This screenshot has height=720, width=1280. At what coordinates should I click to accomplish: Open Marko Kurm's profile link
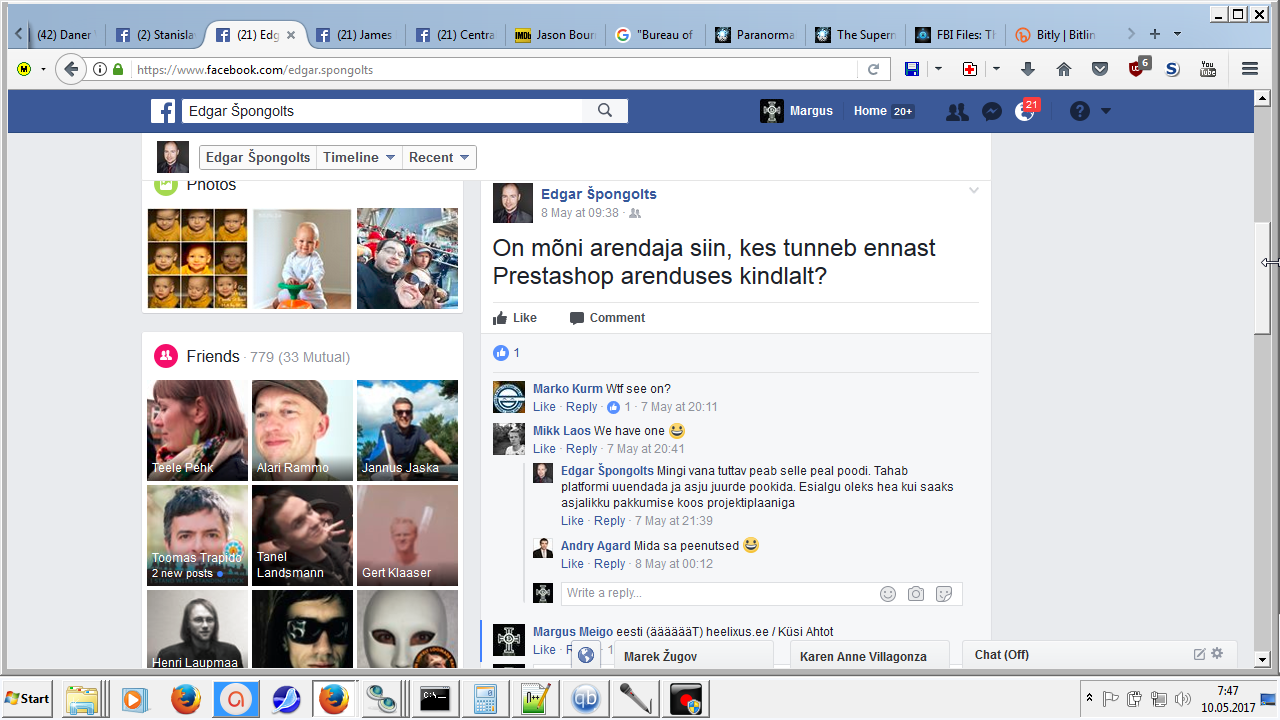pos(567,389)
